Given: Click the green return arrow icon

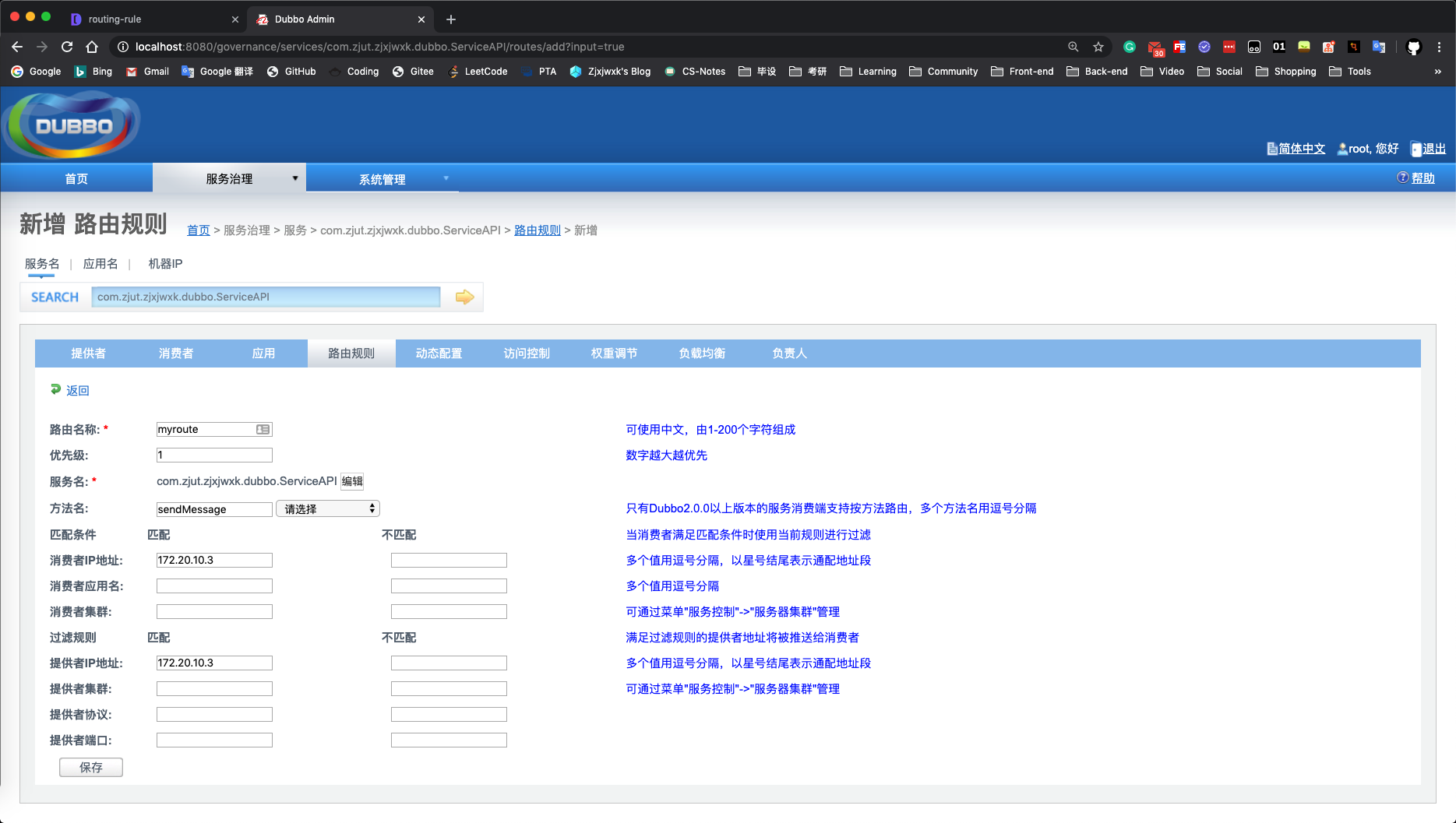Looking at the screenshot, I should 55,389.
